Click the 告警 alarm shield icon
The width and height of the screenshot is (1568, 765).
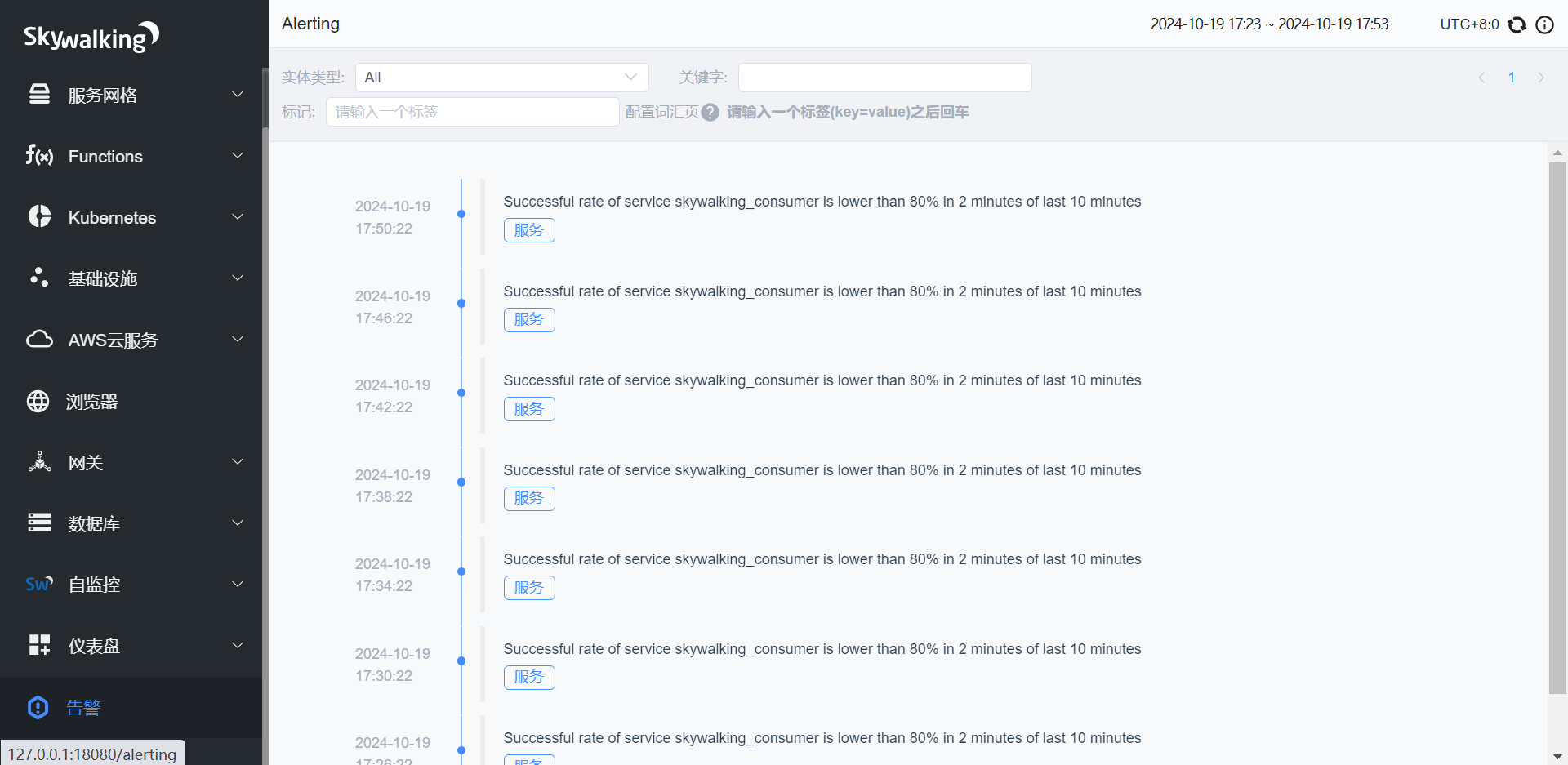coord(38,707)
